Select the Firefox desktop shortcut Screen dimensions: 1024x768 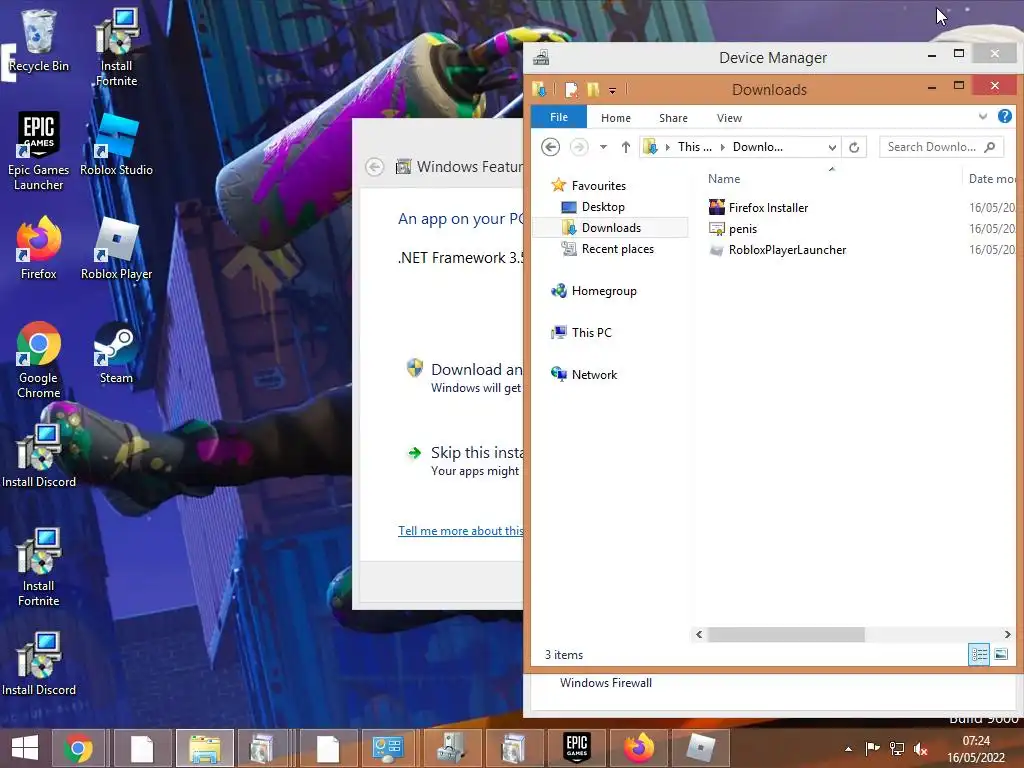(x=38, y=248)
